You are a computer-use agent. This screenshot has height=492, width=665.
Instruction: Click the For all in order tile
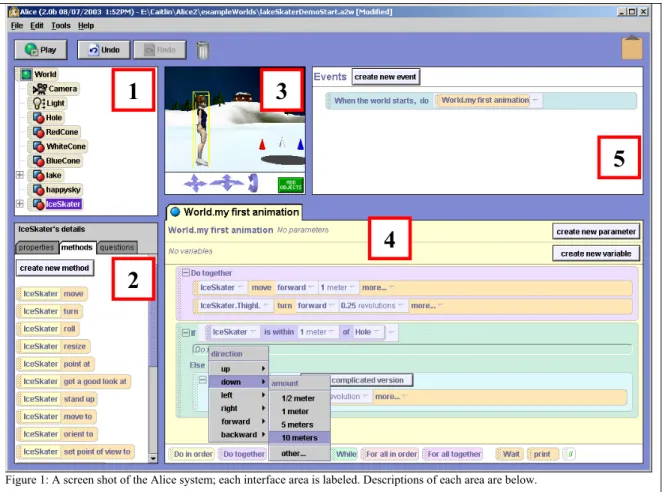(391, 454)
